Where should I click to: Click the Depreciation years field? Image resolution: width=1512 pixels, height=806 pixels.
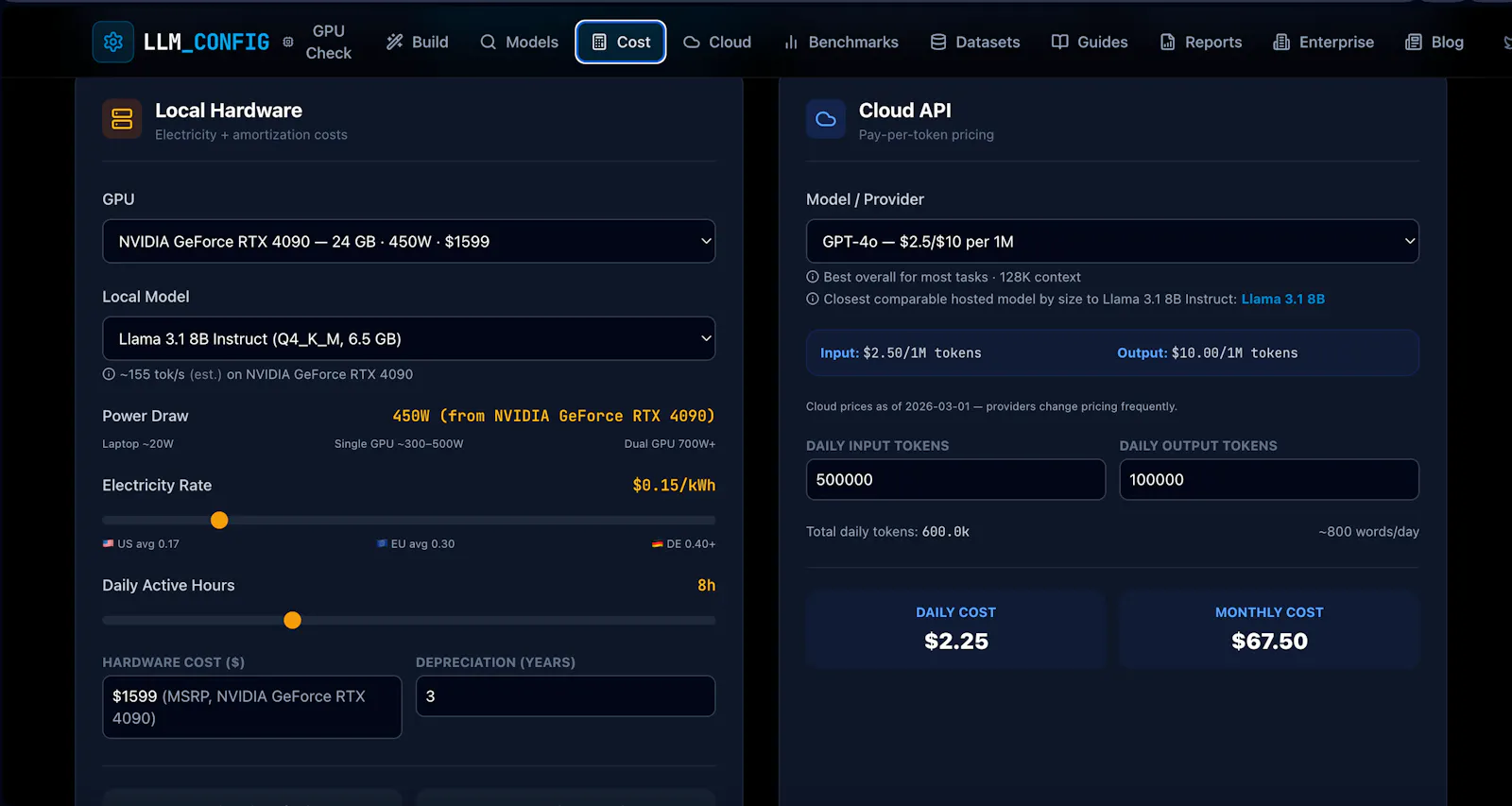click(x=565, y=696)
